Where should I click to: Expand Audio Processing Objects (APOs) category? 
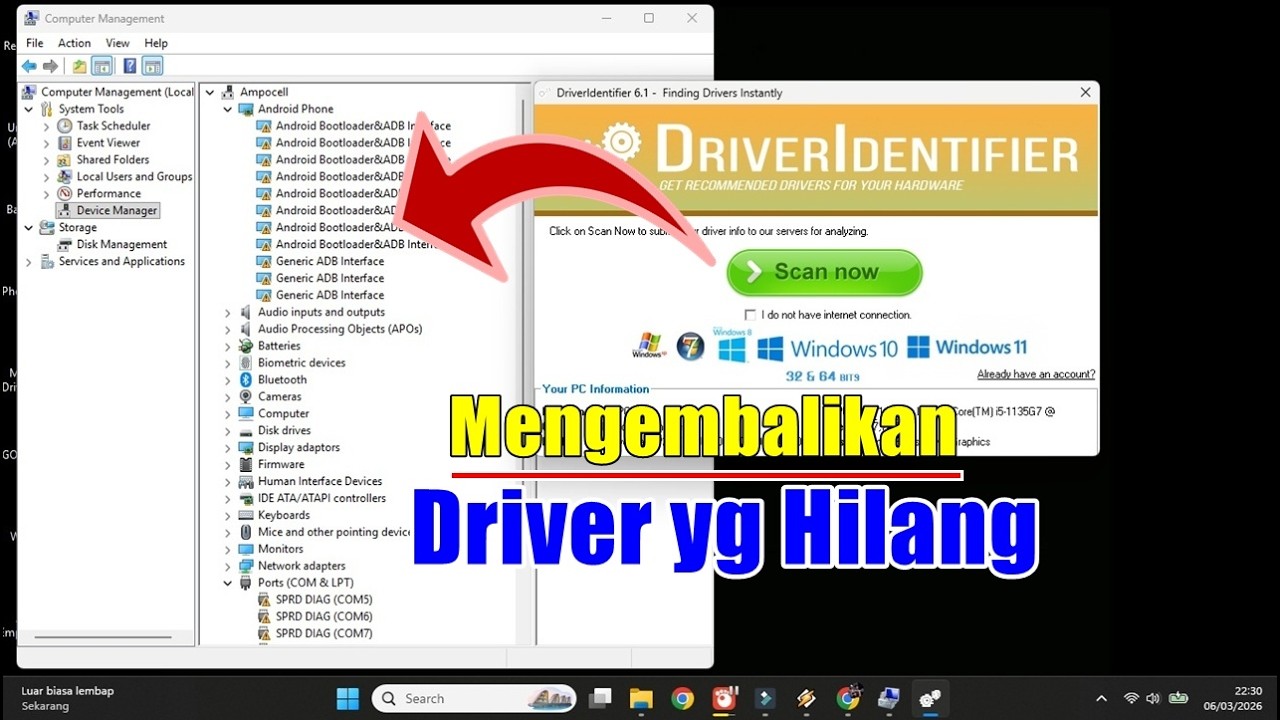228,330
